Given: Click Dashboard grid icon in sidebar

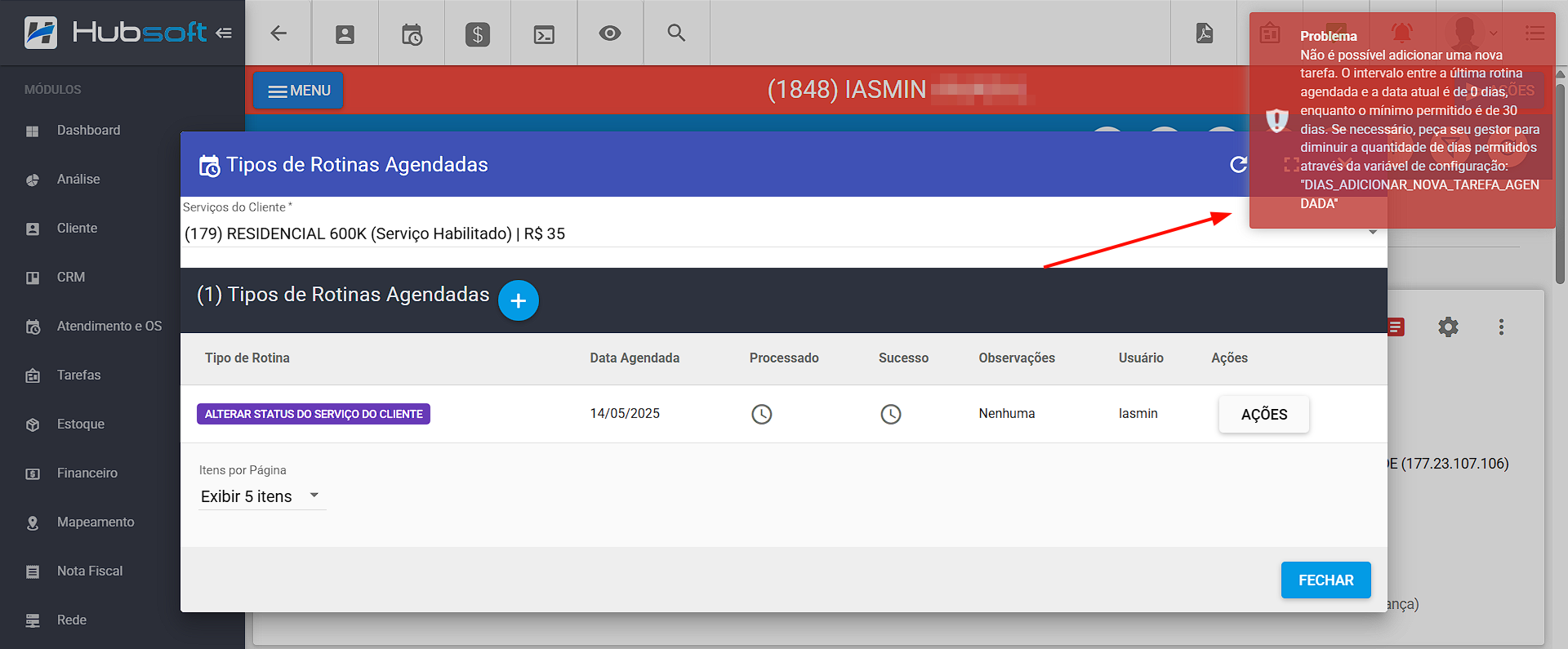Looking at the screenshot, I should point(33,131).
